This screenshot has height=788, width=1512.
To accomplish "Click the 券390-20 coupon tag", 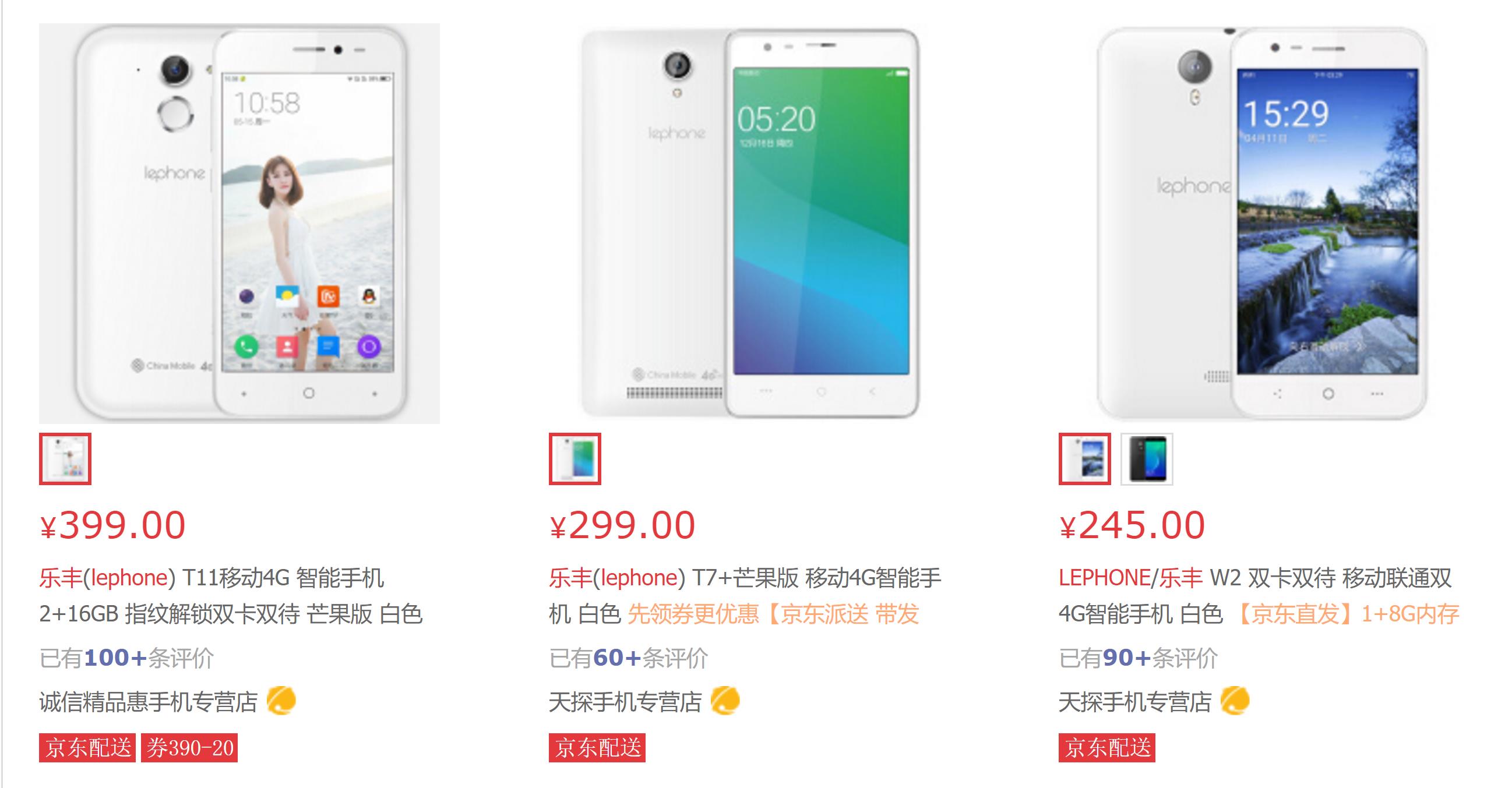I will (x=189, y=747).
